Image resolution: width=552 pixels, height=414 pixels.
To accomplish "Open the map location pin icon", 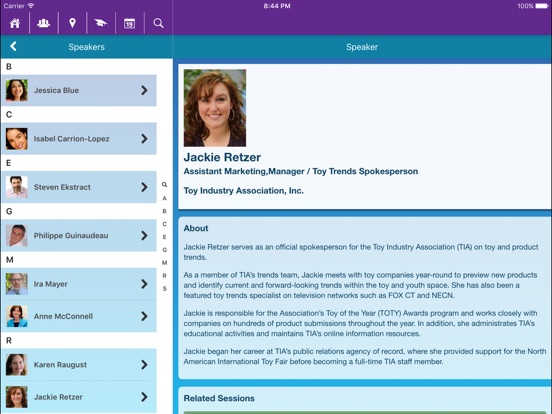I will coord(73,23).
